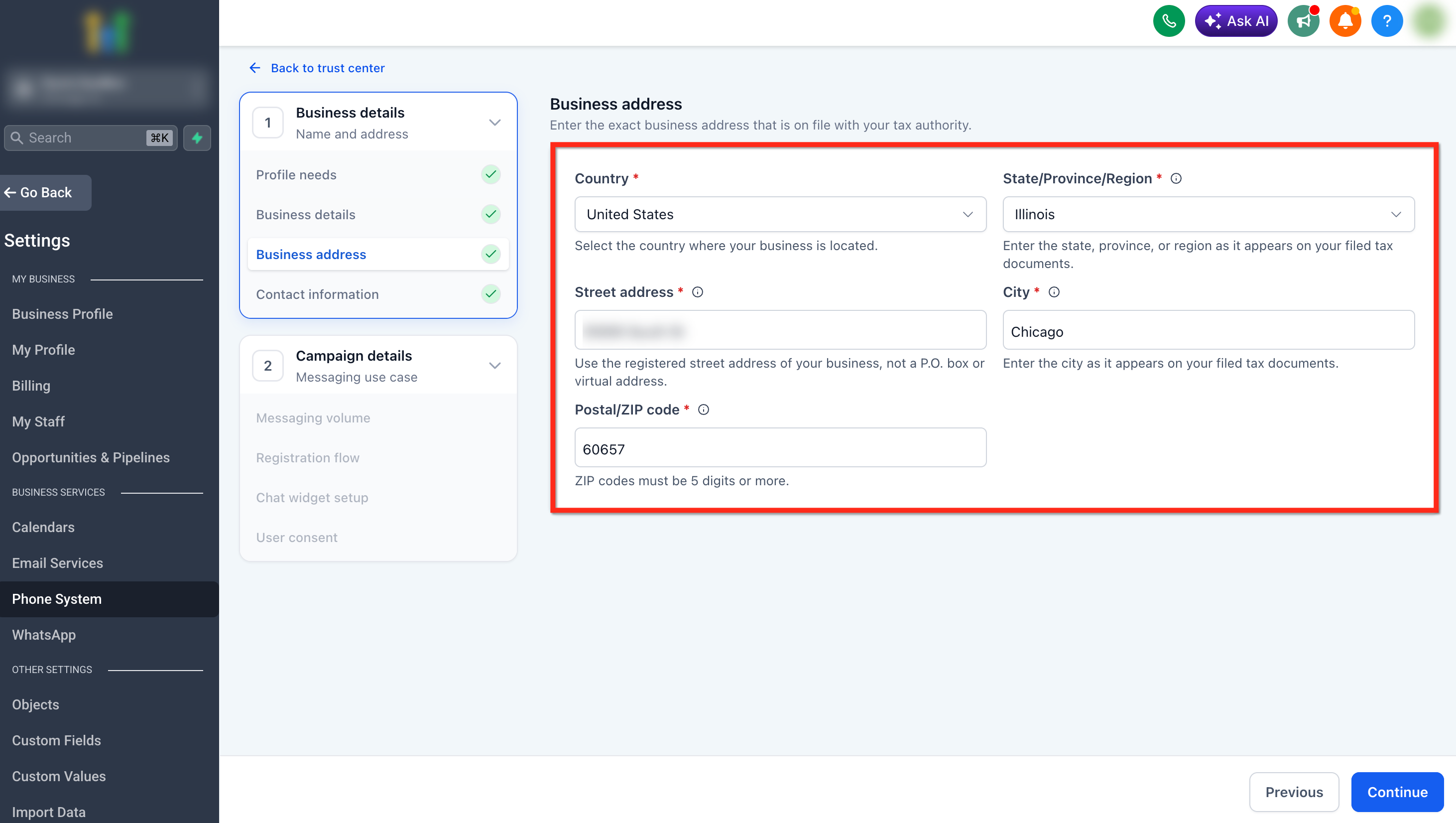1456x823 pixels.
Task: Open the megaphone announcements icon
Action: [x=1303, y=21]
